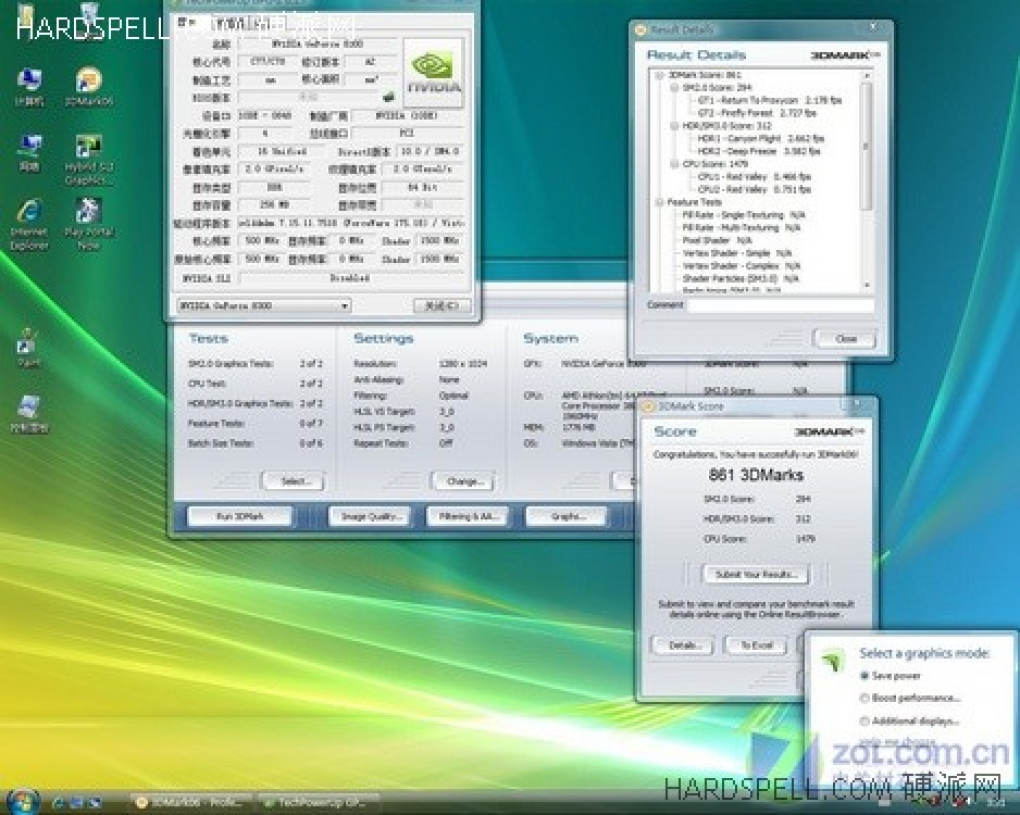
Task: Click the Result Details window title icon
Action: point(641,29)
